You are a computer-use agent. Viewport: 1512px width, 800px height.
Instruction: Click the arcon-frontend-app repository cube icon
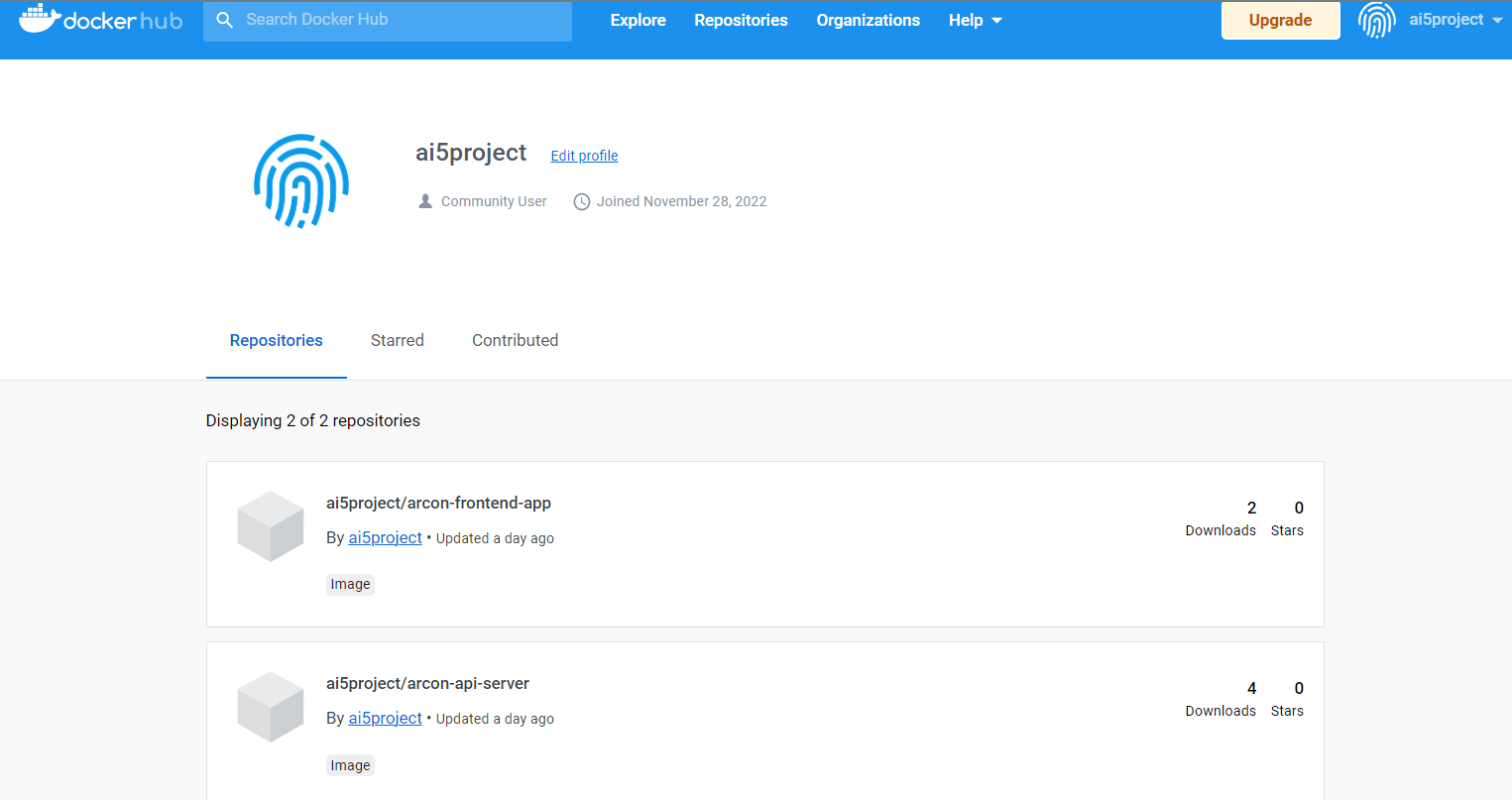[x=270, y=526]
